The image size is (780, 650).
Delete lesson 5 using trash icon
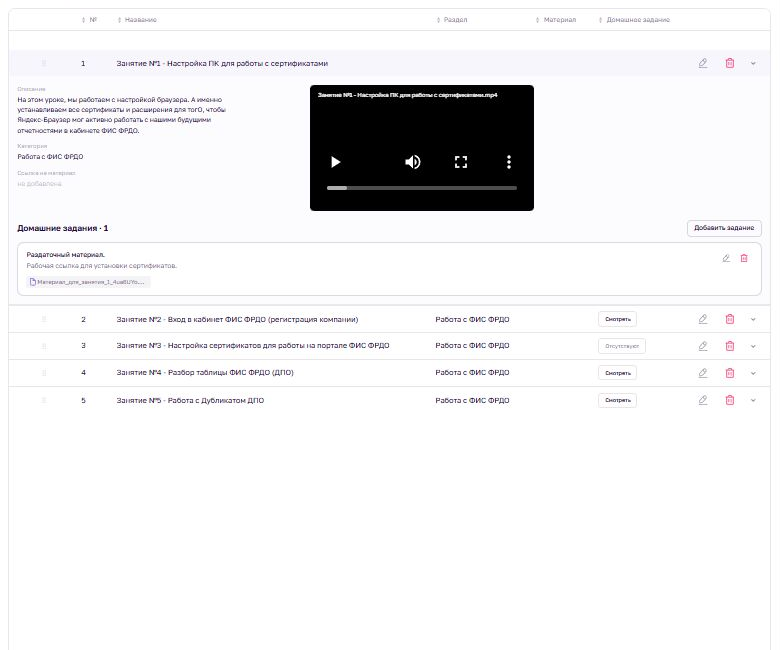tap(729, 400)
